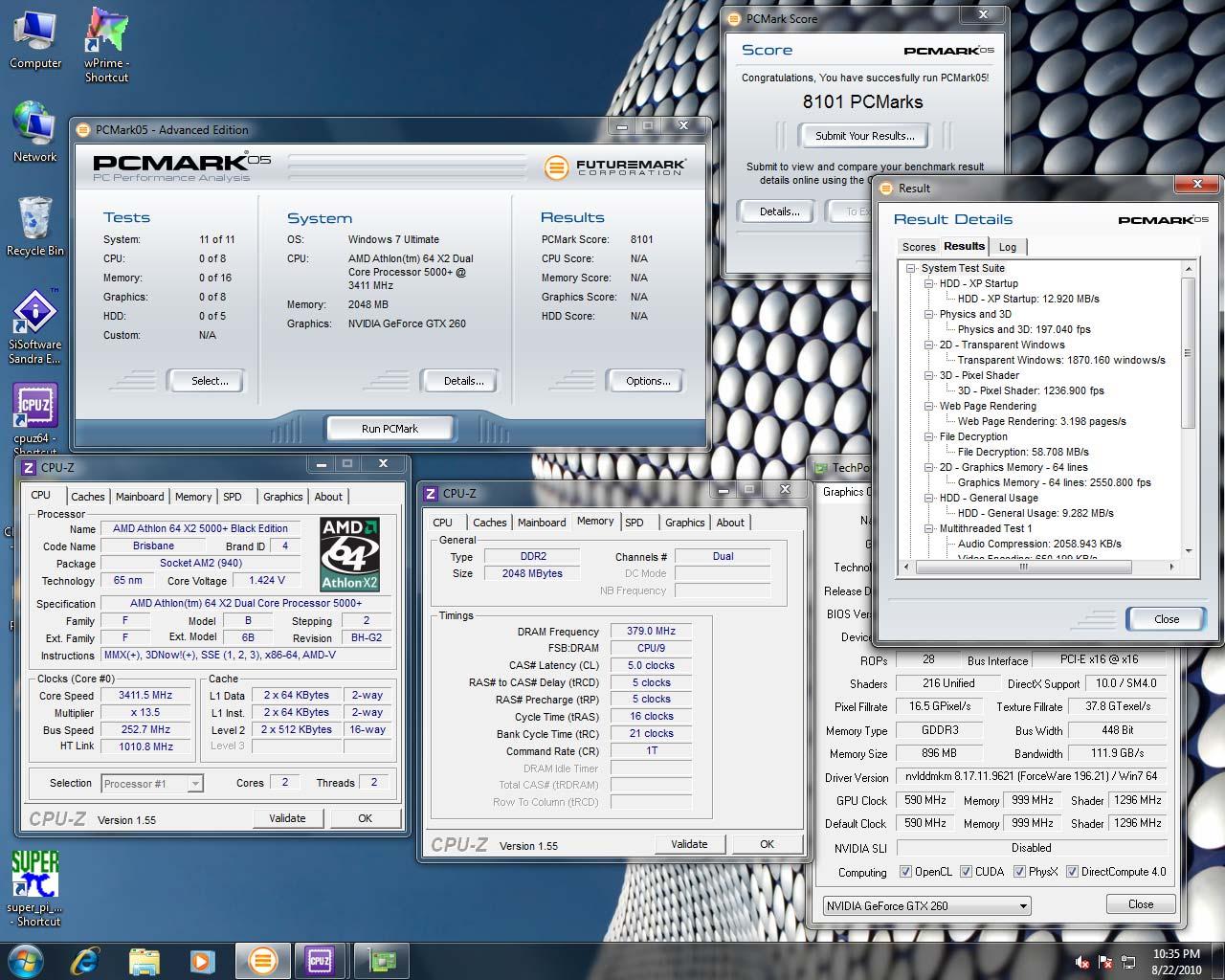Image resolution: width=1225 pixels, height=980 pixels.
Task: Collapse the 2D - Transparent Windows node
Action: point(929,345)
